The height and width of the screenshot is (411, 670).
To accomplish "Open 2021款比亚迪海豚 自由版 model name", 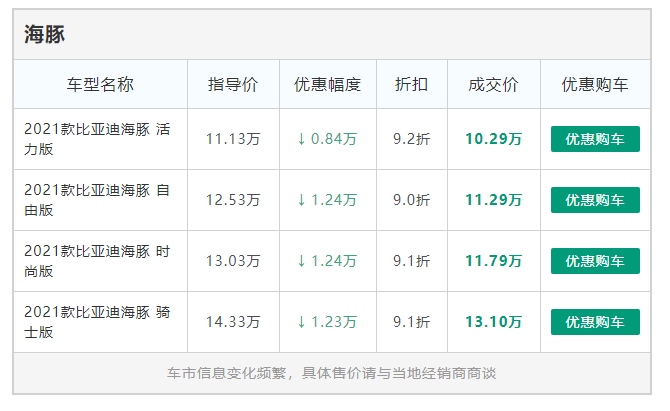I will pos(97,200).
